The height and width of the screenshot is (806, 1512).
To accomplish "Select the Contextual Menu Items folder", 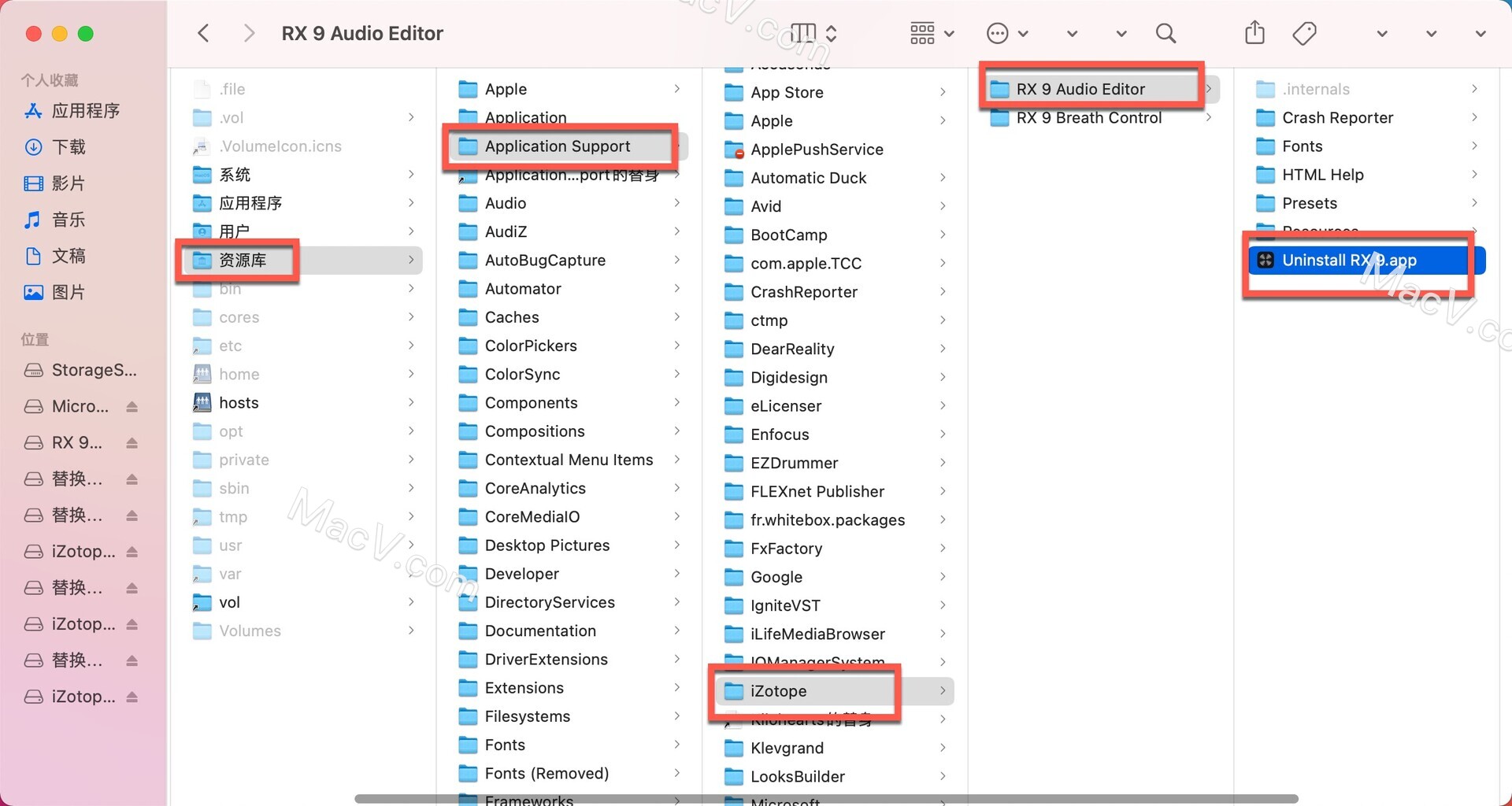I will click(x=569, y=460).
